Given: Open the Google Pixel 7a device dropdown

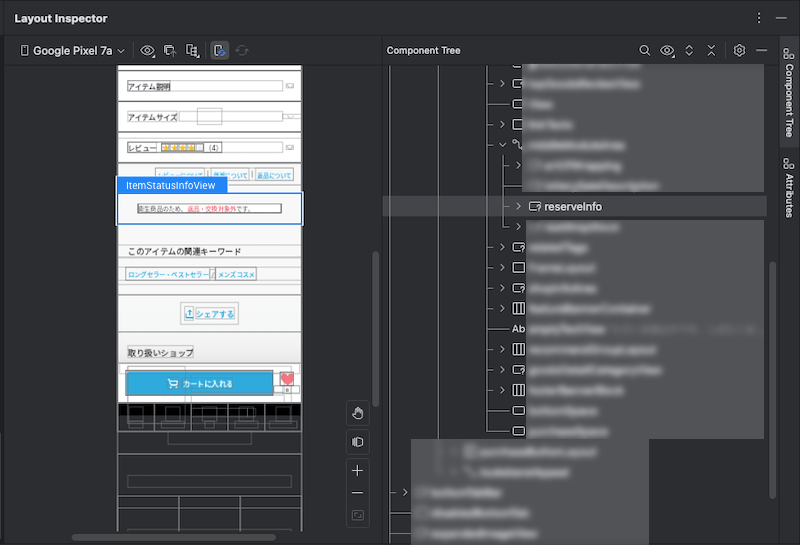Looking at the screenshot, I should pos(72,51).
